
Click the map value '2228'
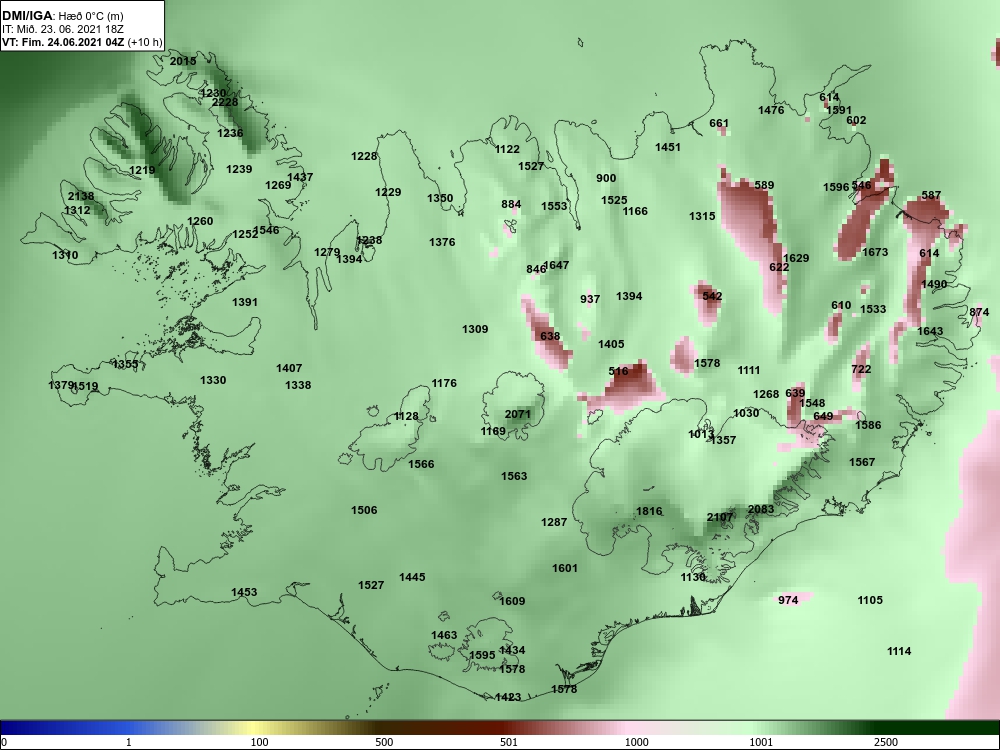224,102
